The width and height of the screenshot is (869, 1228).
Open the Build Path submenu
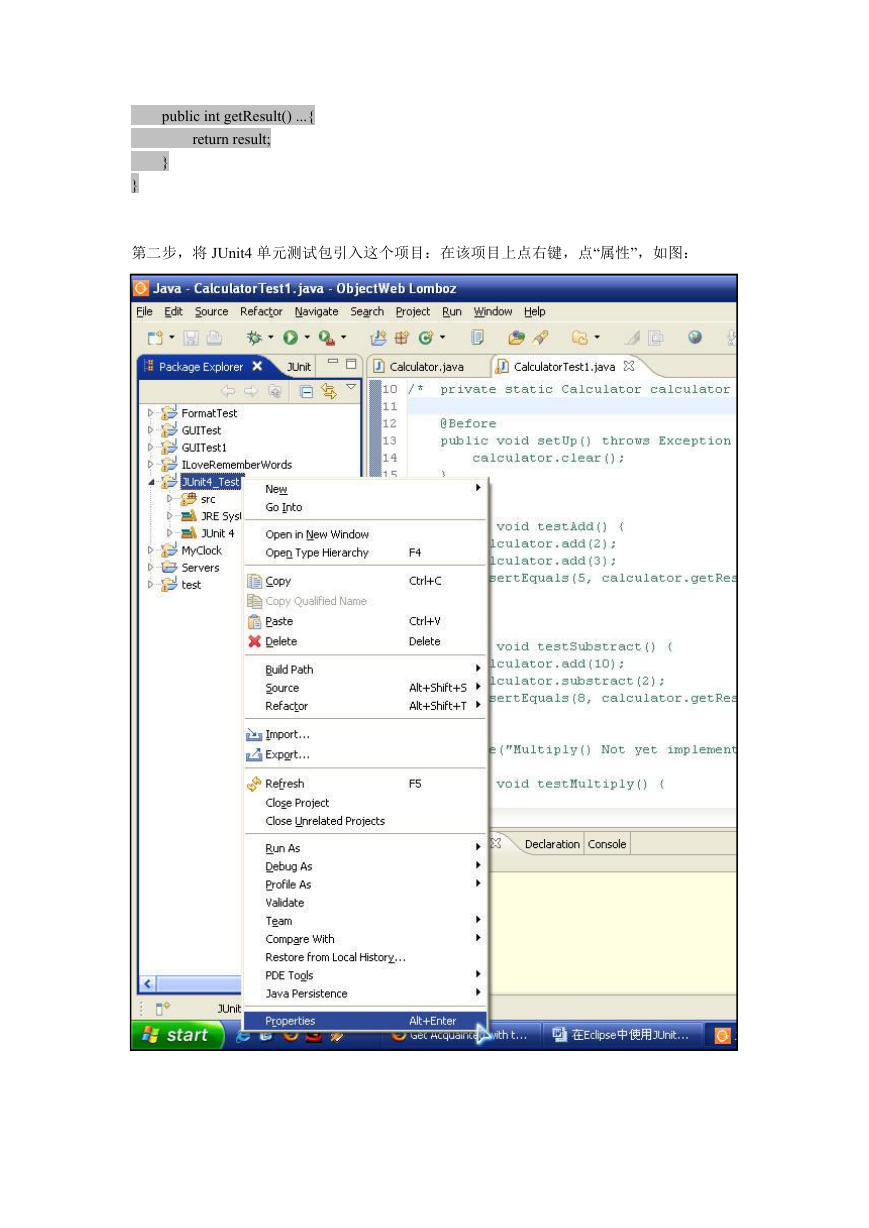coord(365,669)
